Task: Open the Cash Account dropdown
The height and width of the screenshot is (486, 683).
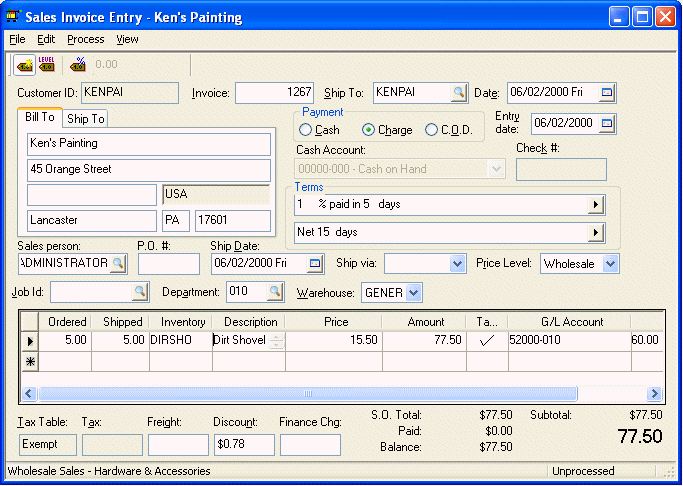Action: click(x=496, y=169)
